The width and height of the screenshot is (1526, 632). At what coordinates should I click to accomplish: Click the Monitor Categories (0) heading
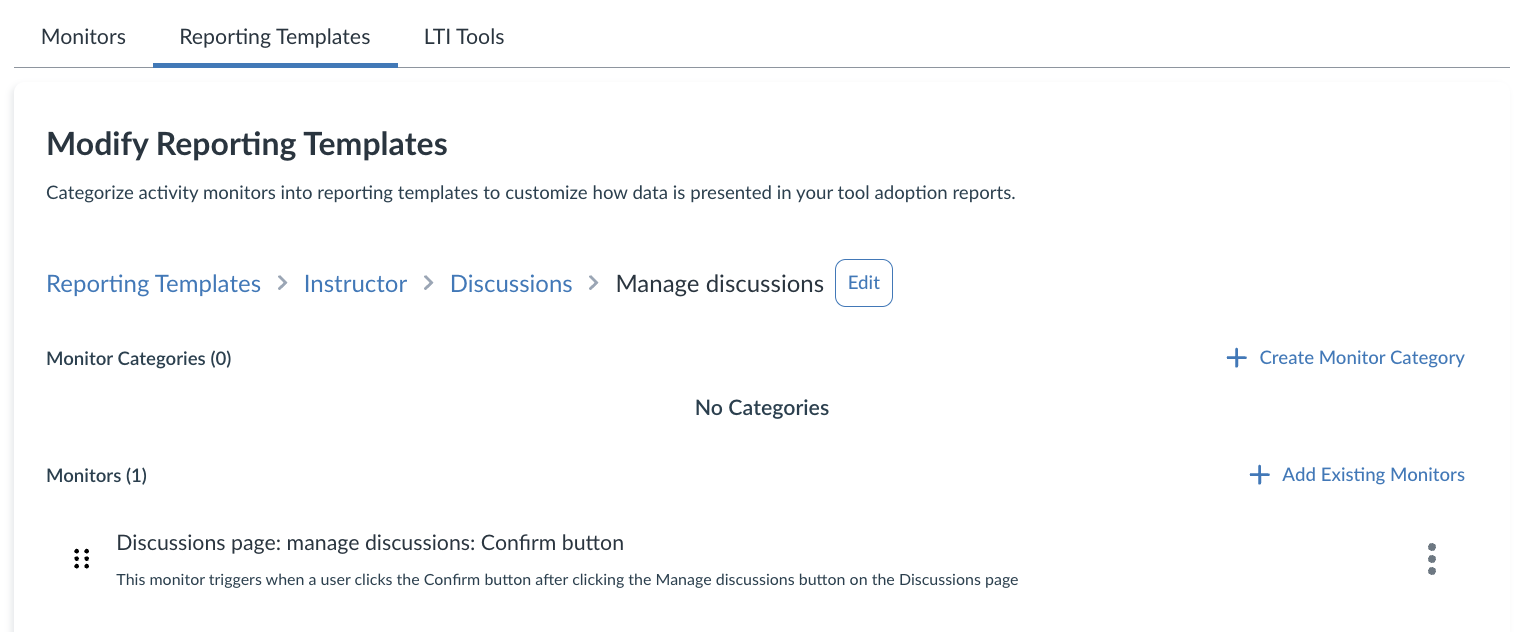pos(139,358)
